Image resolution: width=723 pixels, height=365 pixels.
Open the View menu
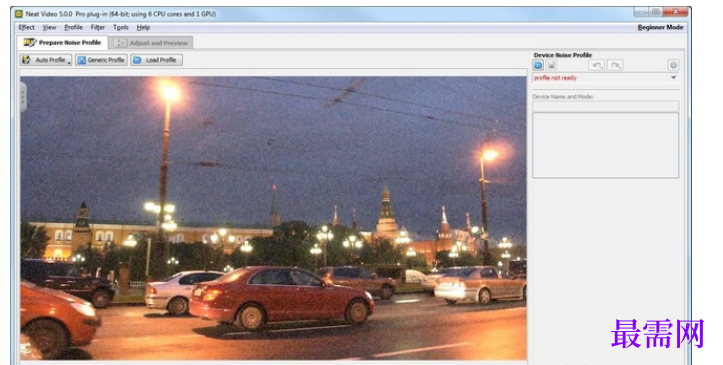[49, 28]
